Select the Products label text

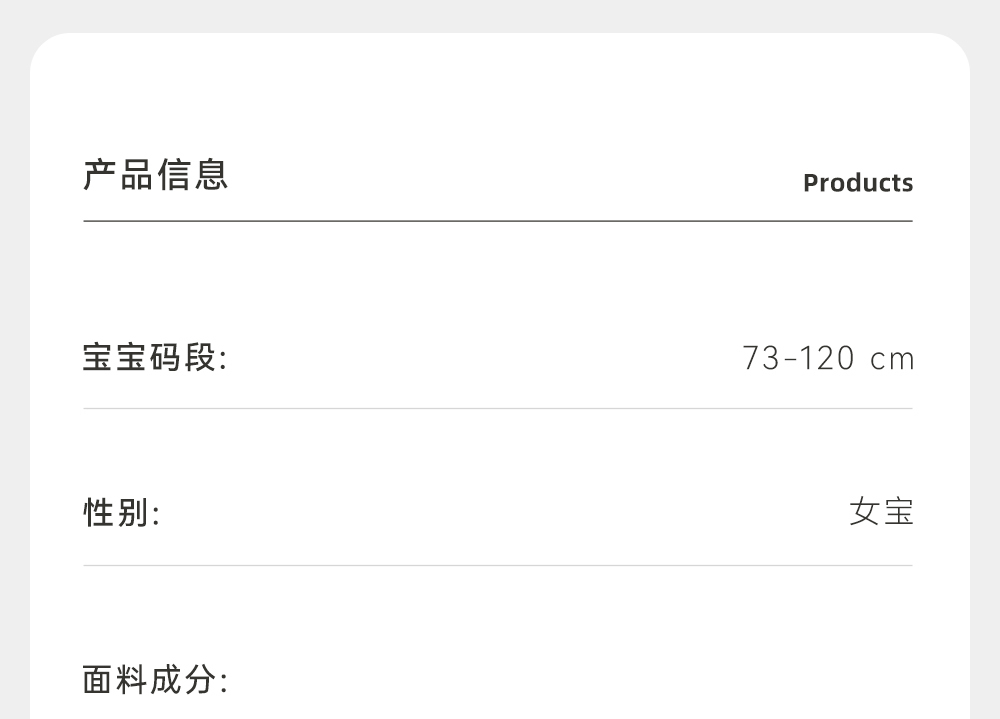click(x=858, y=183)
